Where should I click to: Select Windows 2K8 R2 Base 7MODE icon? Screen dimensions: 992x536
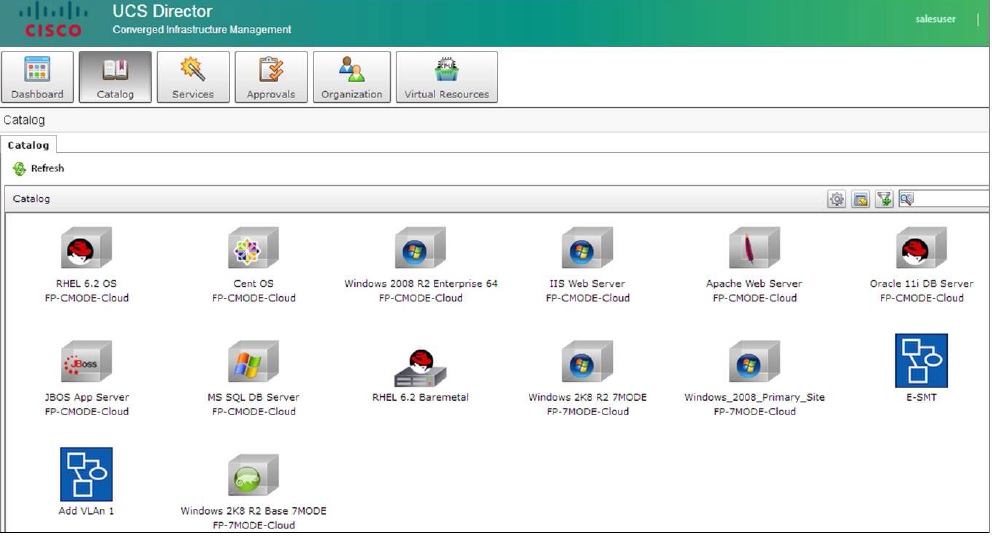253,475
